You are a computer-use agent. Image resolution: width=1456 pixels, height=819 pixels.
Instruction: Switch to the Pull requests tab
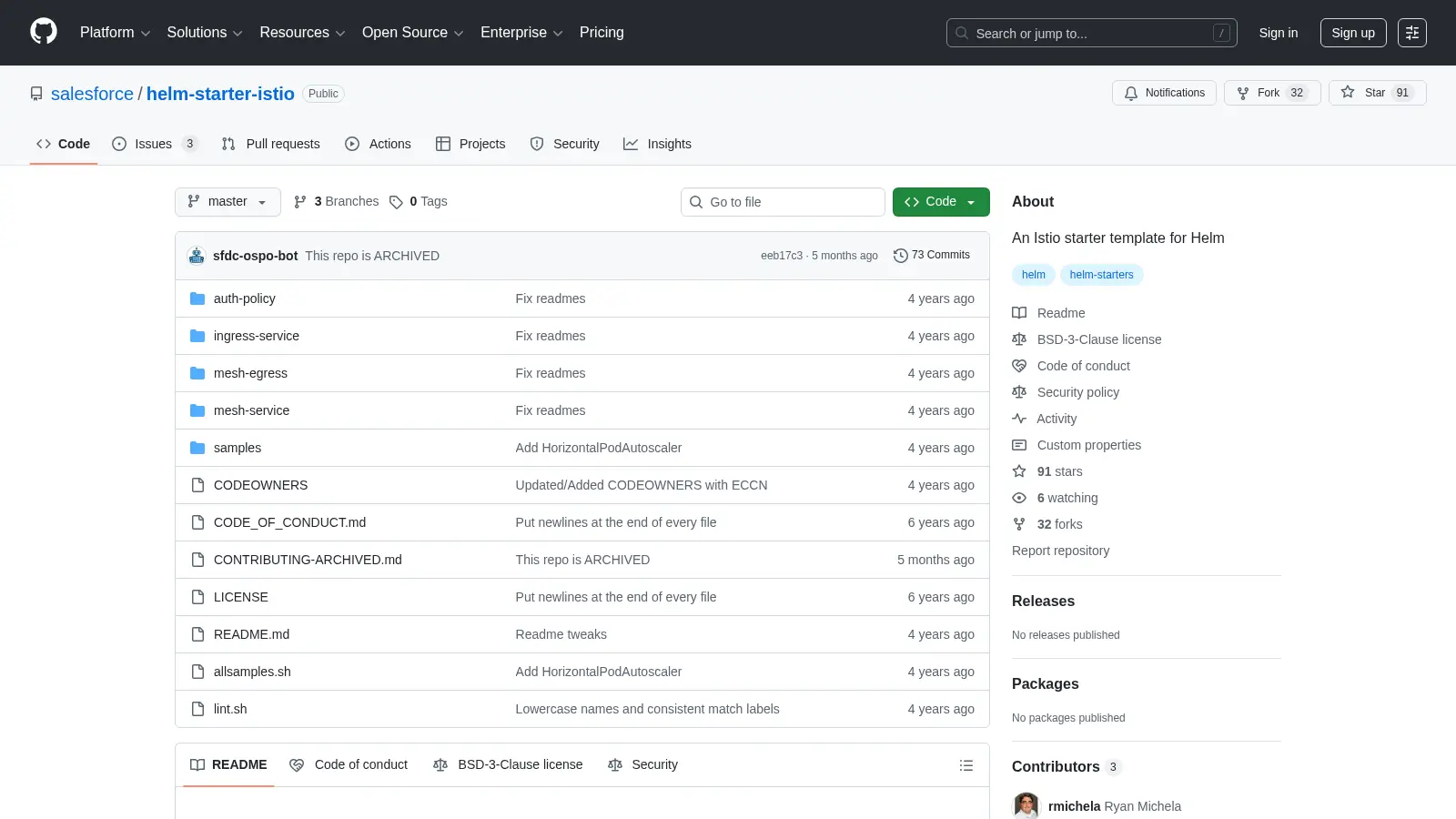[x=271, y=144]
